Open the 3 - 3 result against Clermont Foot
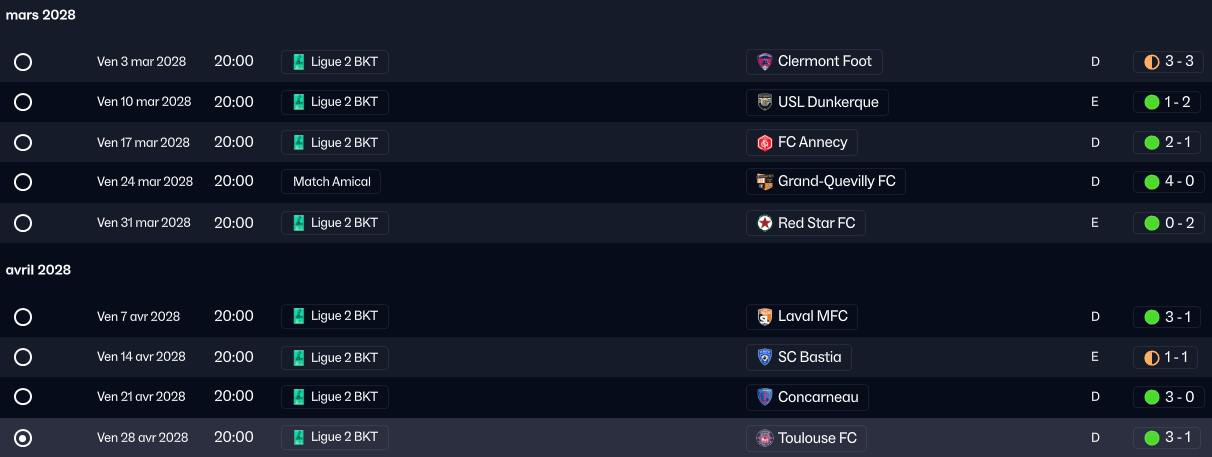Viewport: 1212px width, 457px height. 1167,62
